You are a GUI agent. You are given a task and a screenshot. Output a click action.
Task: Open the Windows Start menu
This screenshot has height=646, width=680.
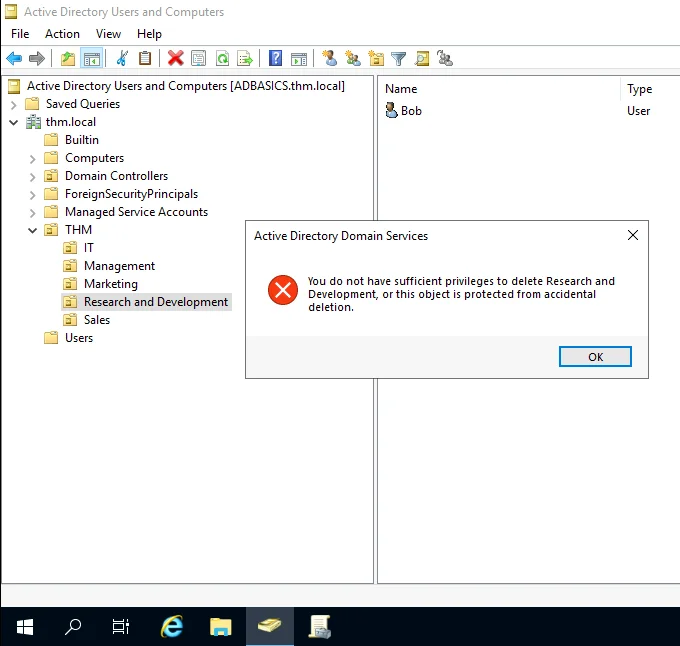tap(25, 626)
